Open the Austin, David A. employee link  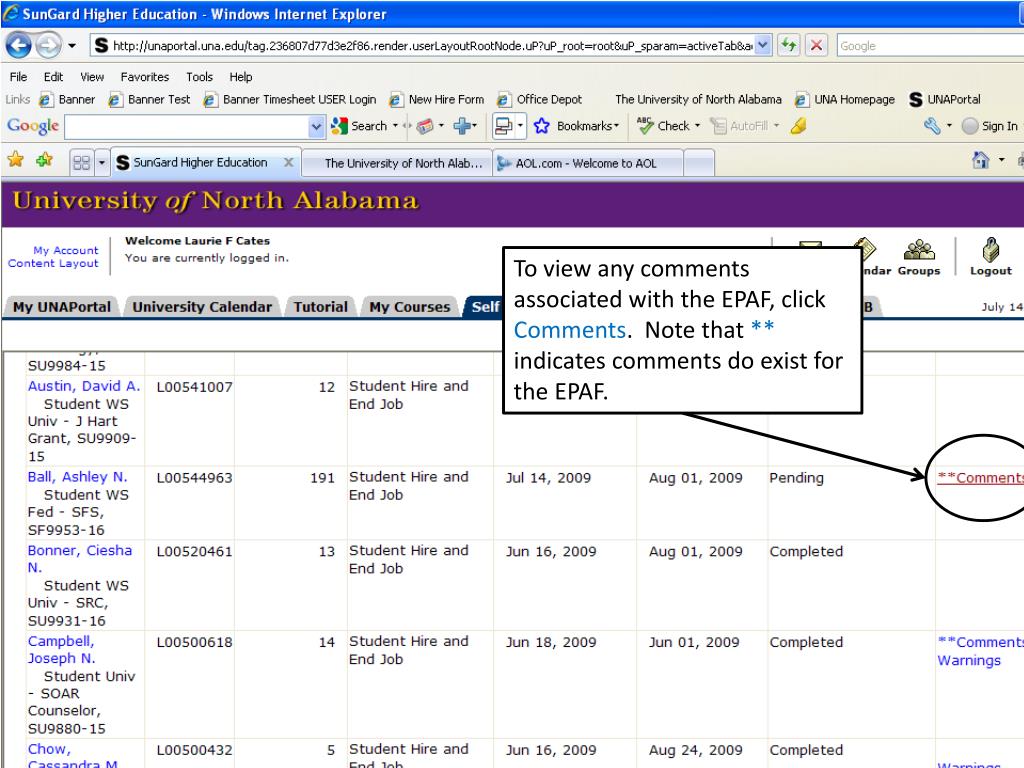click(84, 386)
